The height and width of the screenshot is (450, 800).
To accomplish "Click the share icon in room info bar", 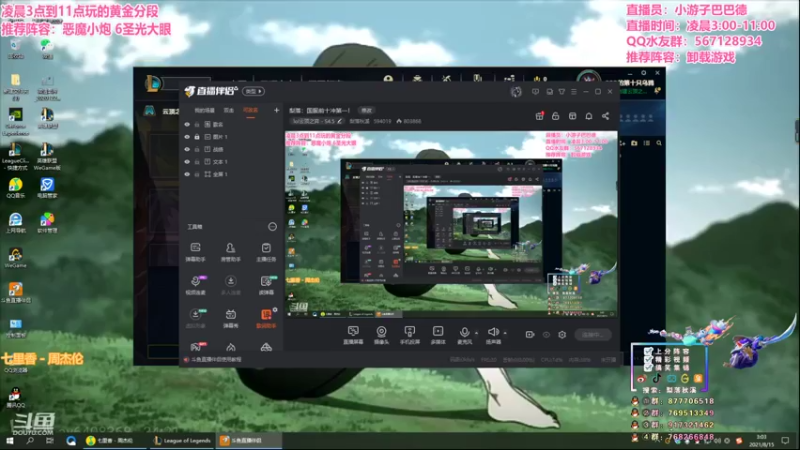I will click(606, 116).
